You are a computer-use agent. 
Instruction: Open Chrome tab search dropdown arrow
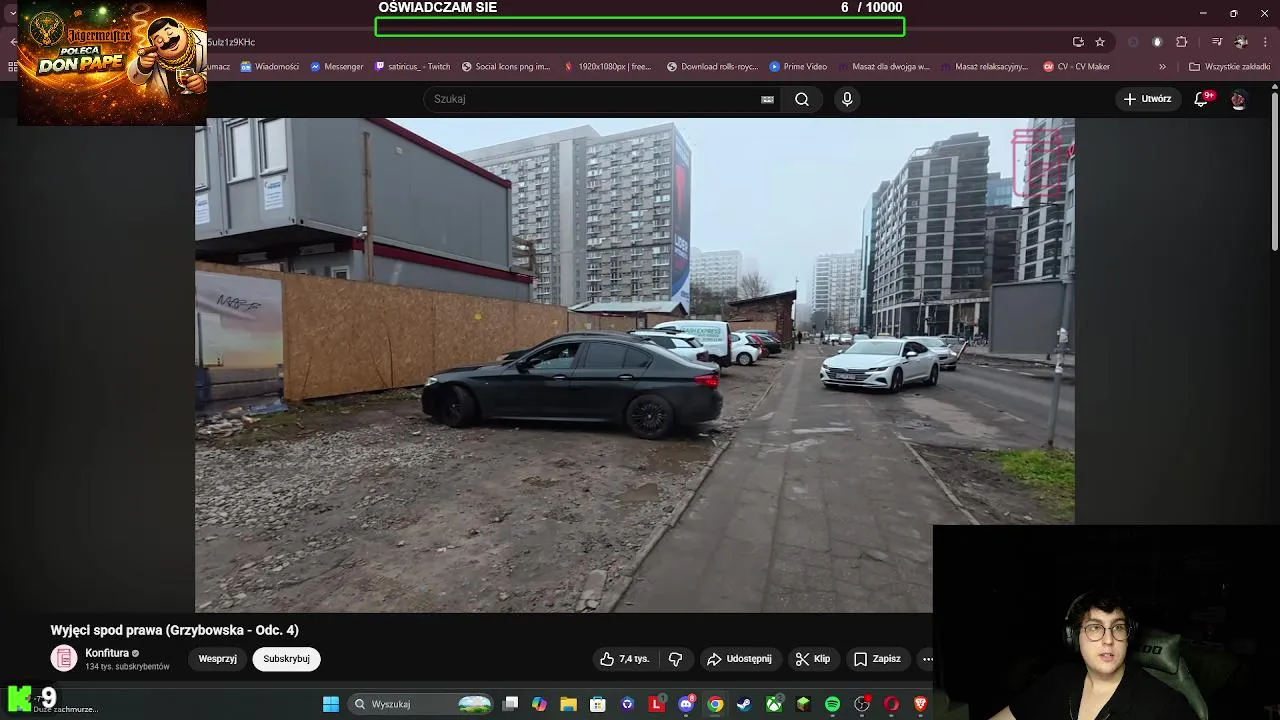11,14
